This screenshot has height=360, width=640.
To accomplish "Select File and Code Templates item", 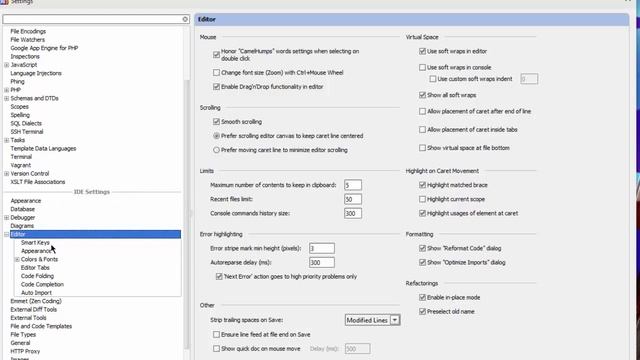I will [x=41, y=327].
